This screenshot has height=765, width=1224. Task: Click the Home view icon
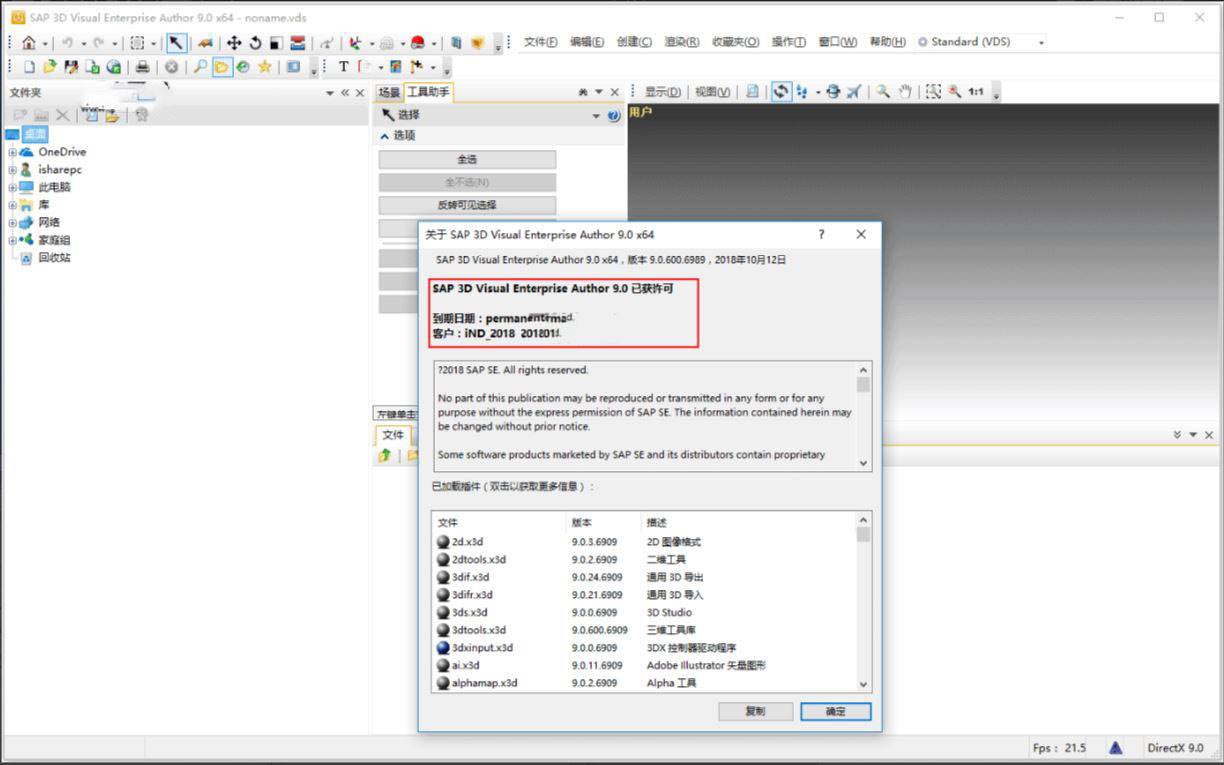tap(29, 43)
